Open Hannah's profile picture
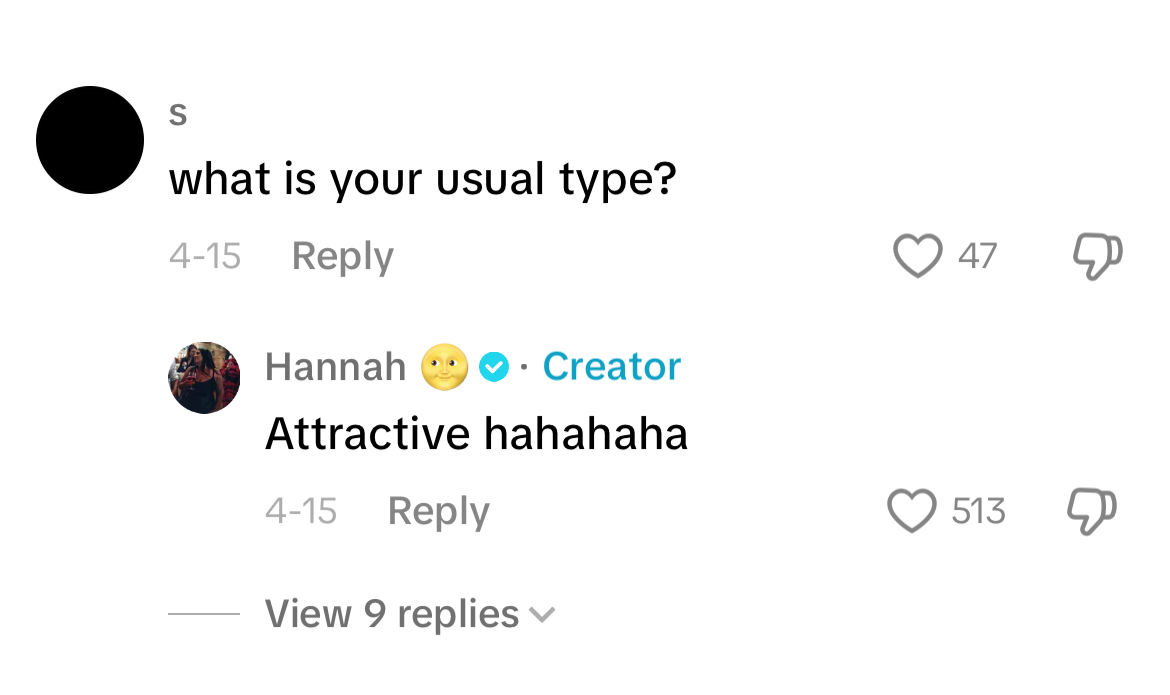The image size is (1170, 695). coord(204,377)
